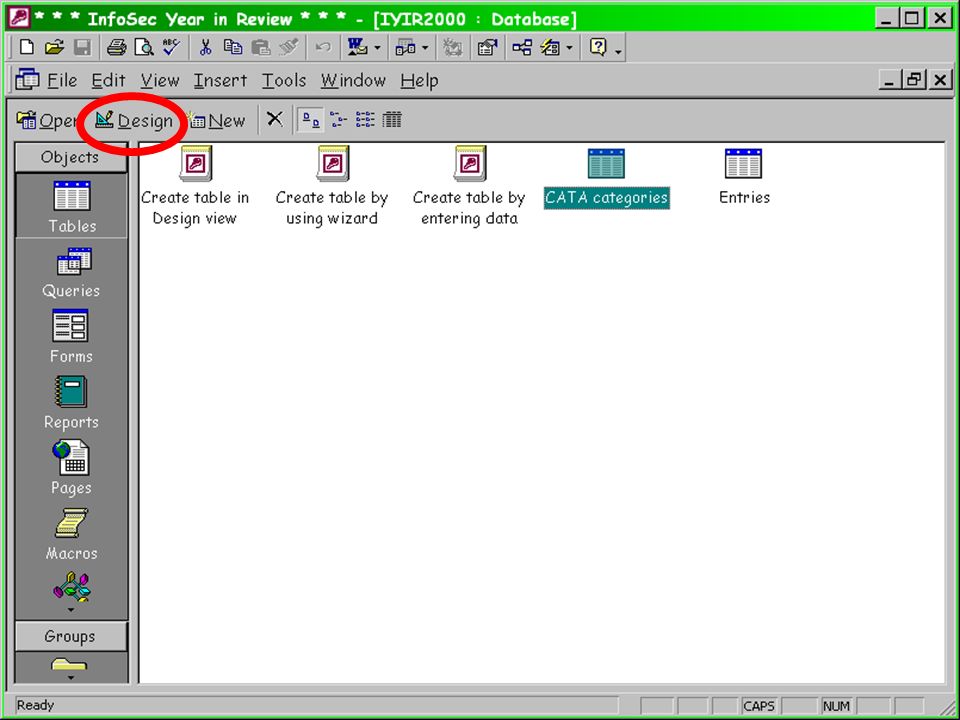Expand the New Object dropdown arrow

(569, 48)
